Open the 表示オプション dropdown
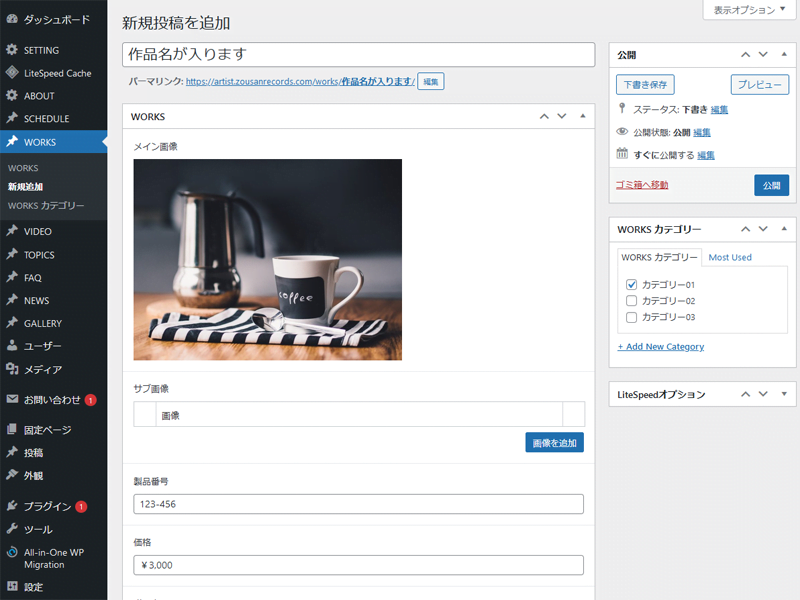The image size is (800, 600). [748, 10]
